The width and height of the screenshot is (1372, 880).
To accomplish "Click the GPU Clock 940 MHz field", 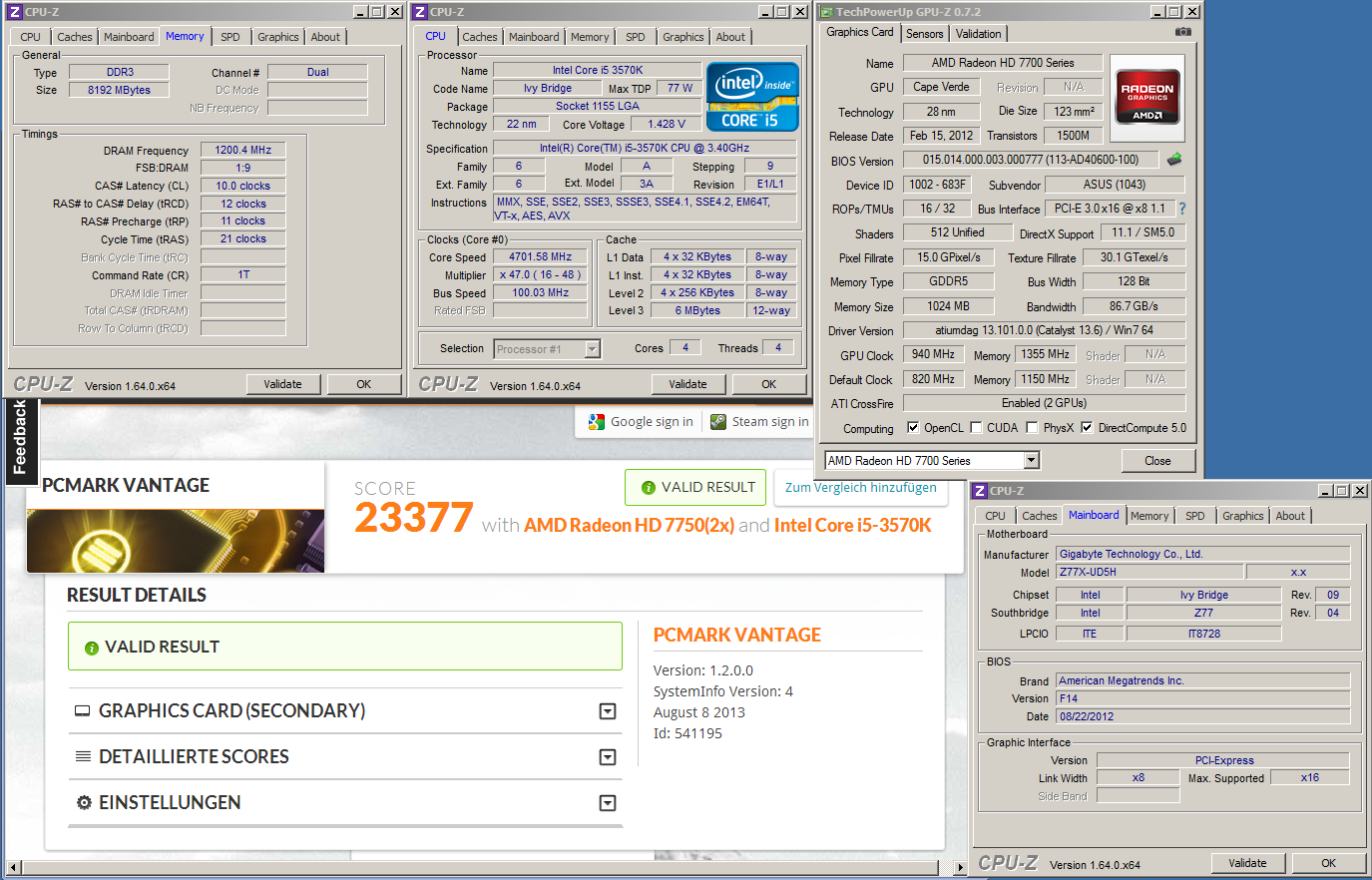I will point(933,354).
